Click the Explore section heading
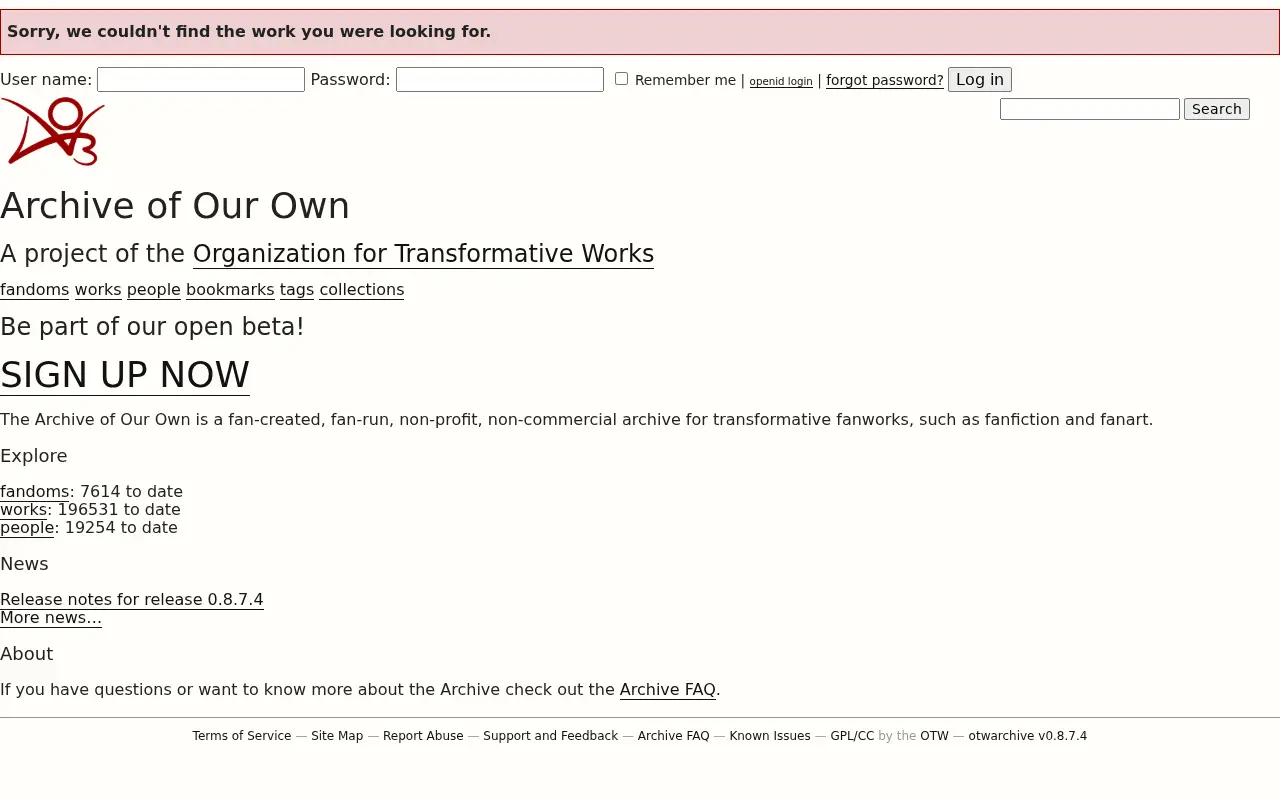Image resolution: width=1280 pixels, height=800 pixels. click(34, 456)
